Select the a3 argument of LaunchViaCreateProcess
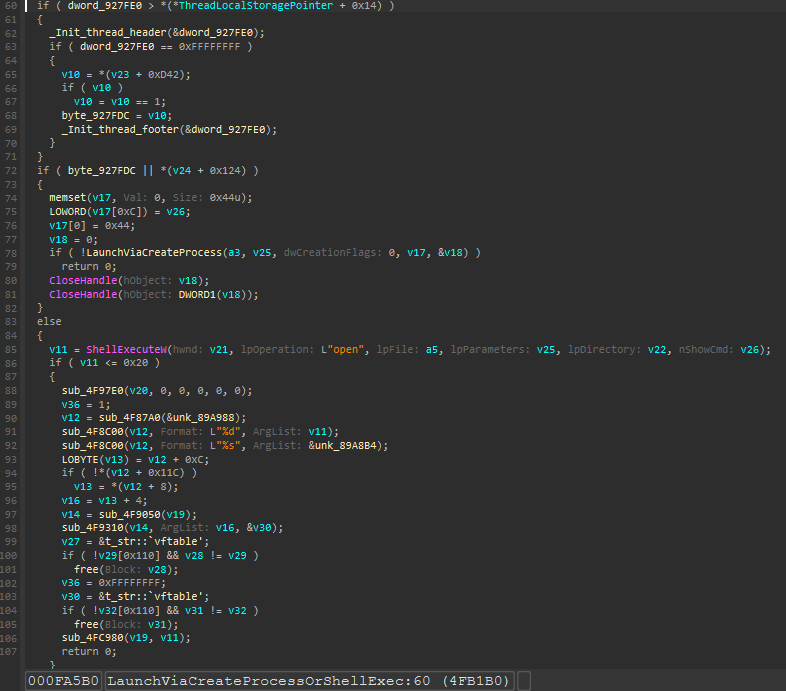 pos(234,253)
